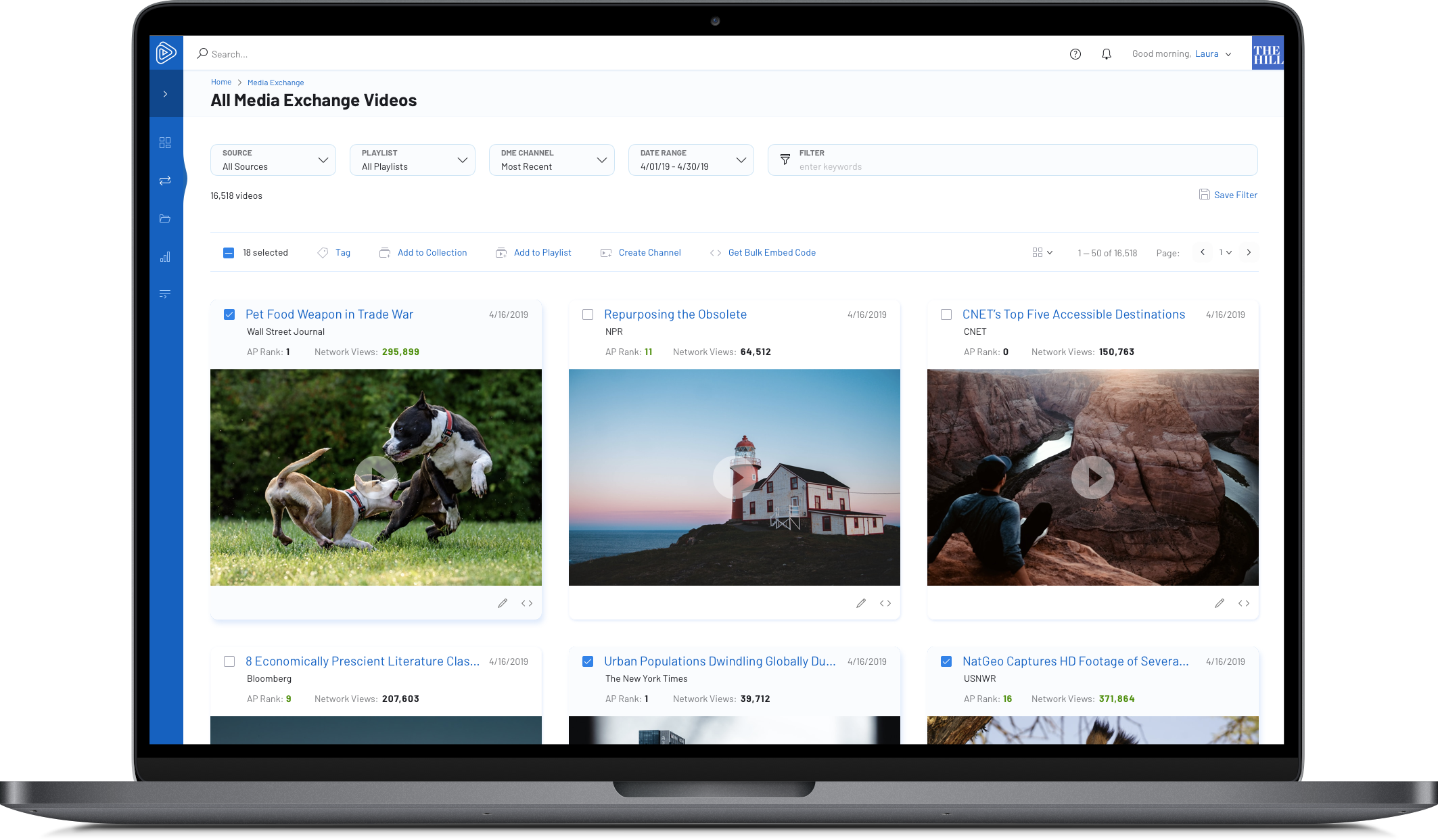Open the Source dropdown
The height and width of the screenshot is (840, 1438).
273,160
